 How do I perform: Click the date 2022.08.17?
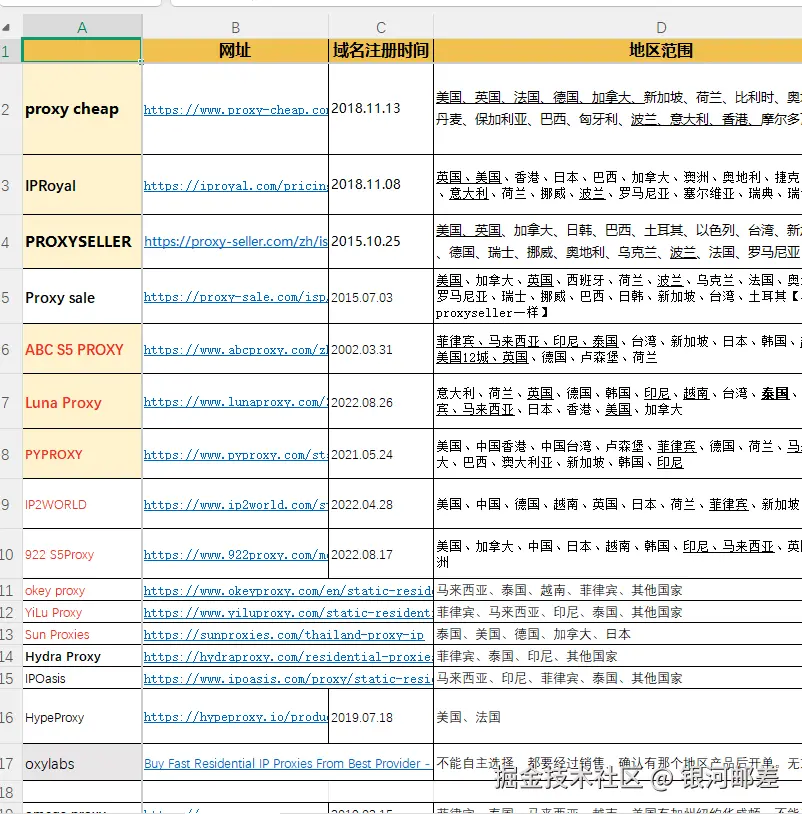point(362,554)
